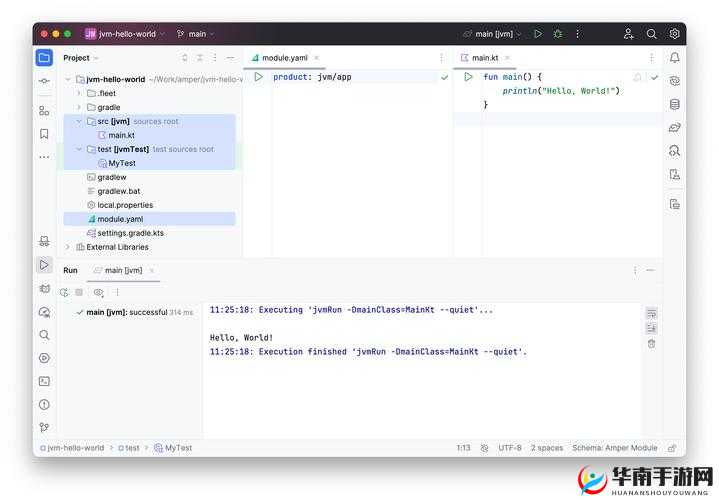Open the Find magnifier in left sidebar
The image size is (719, 500).
click(x=44, y=335)
